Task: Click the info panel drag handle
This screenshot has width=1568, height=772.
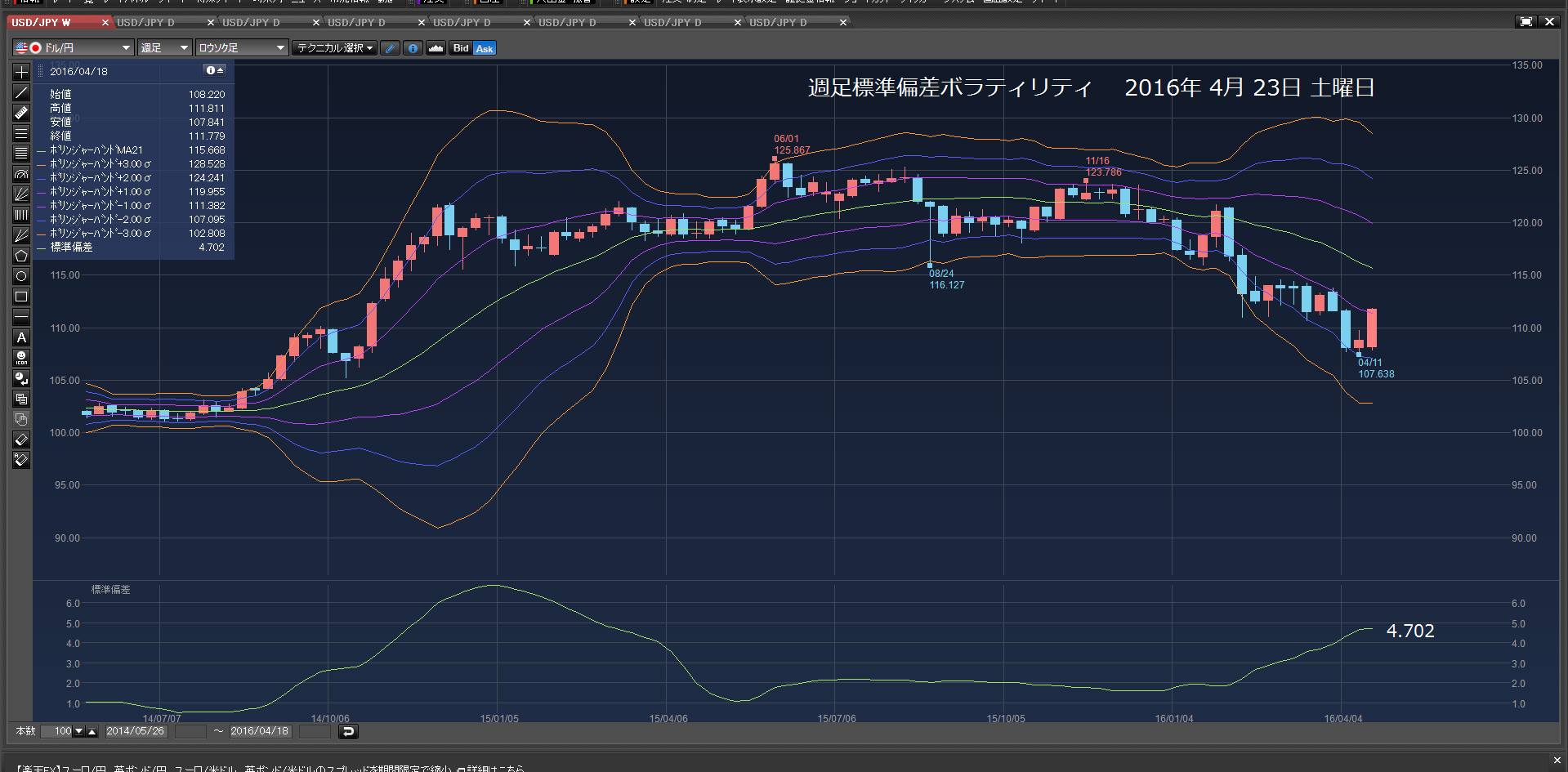Action: (41, 71)
